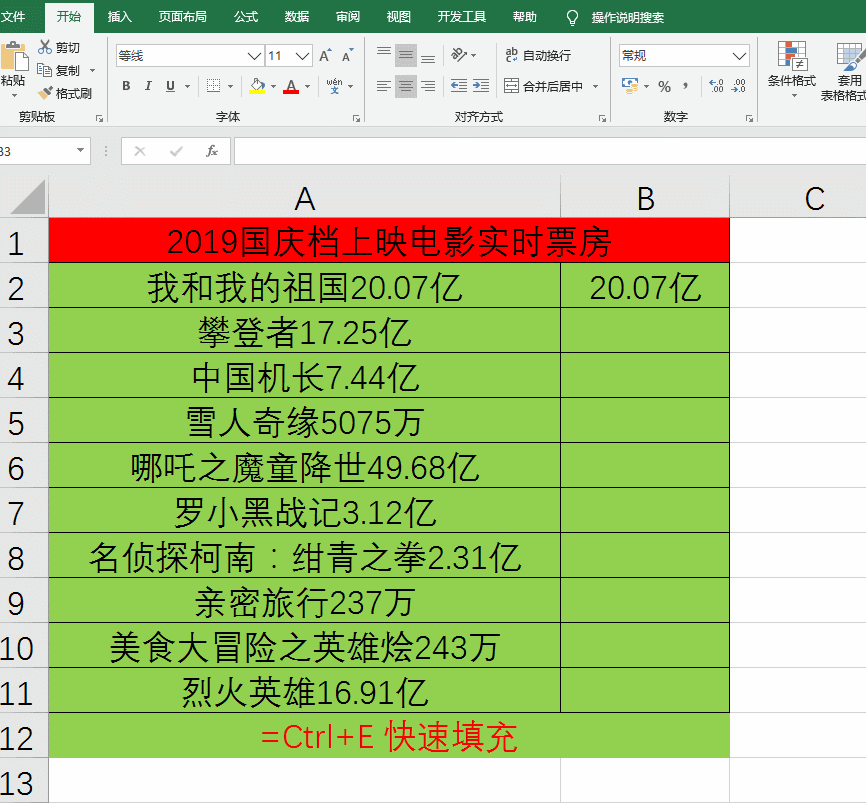Align text to vertical middle
The height and width of the screenshot is (803, 866).
pyautogui.click(x=406, y=55)
